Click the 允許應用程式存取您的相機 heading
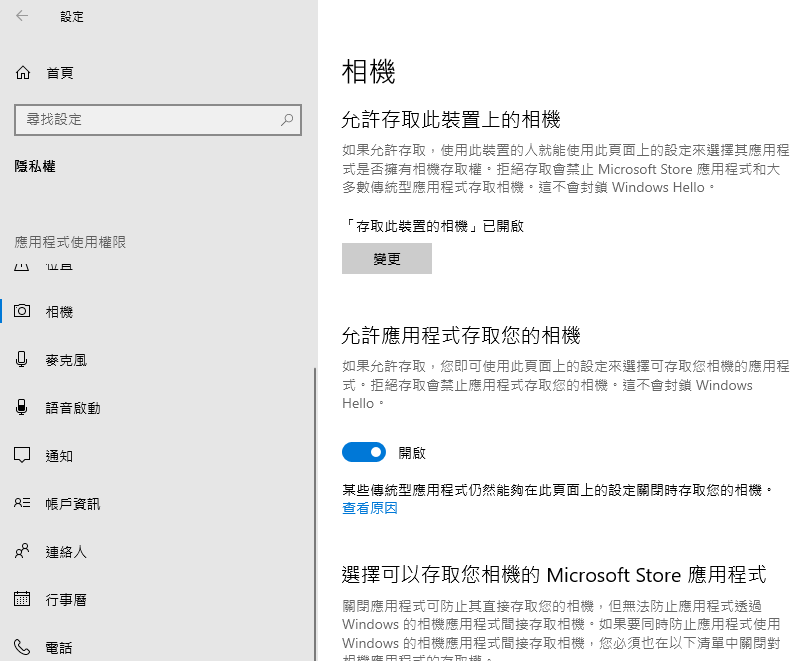 coord(461,336)
